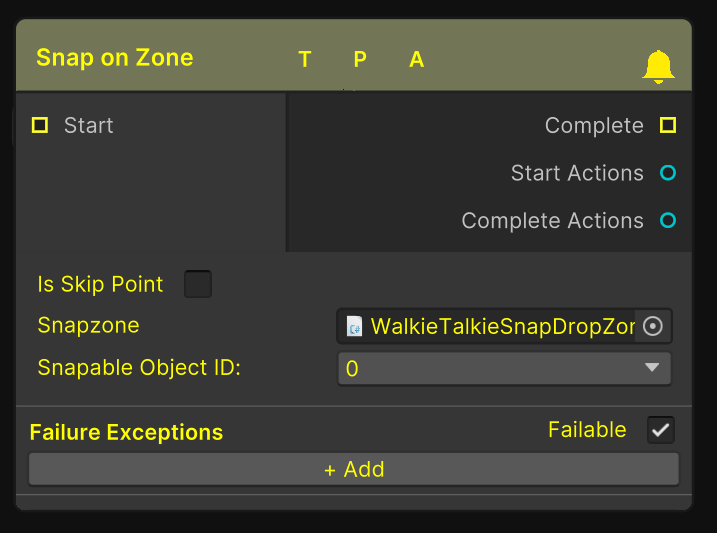The image size is (717, 533).
Task: Open the Snapzone object picker circle
Action: point(653,326)
